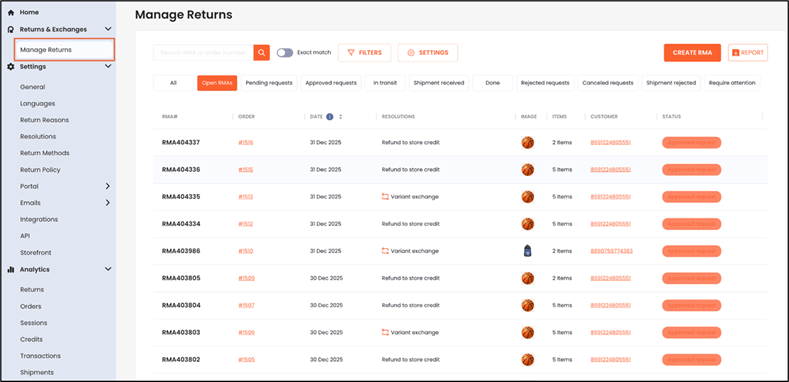Screen dimensions: 789x382
Task: Click the variant exchange icon for RMA403803
Action: pyautogui.click(x=385, y=332)
